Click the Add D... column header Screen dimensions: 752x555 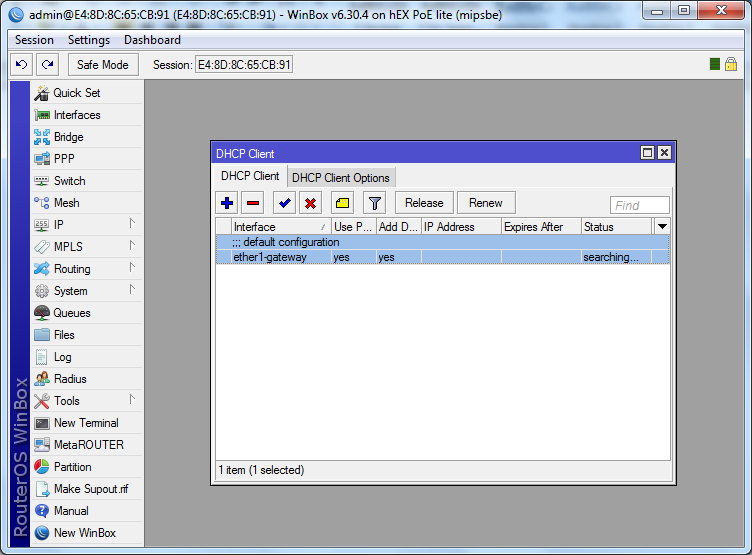click(399, 227)
